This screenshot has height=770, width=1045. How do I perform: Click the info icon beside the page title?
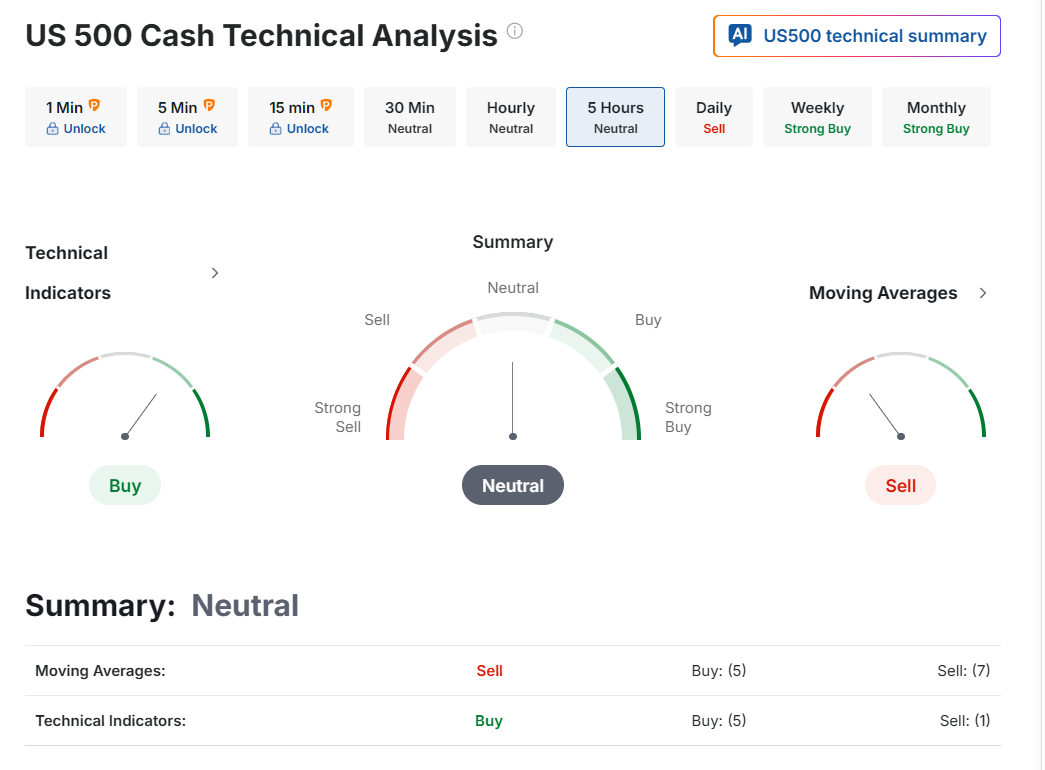pos(515,31)
